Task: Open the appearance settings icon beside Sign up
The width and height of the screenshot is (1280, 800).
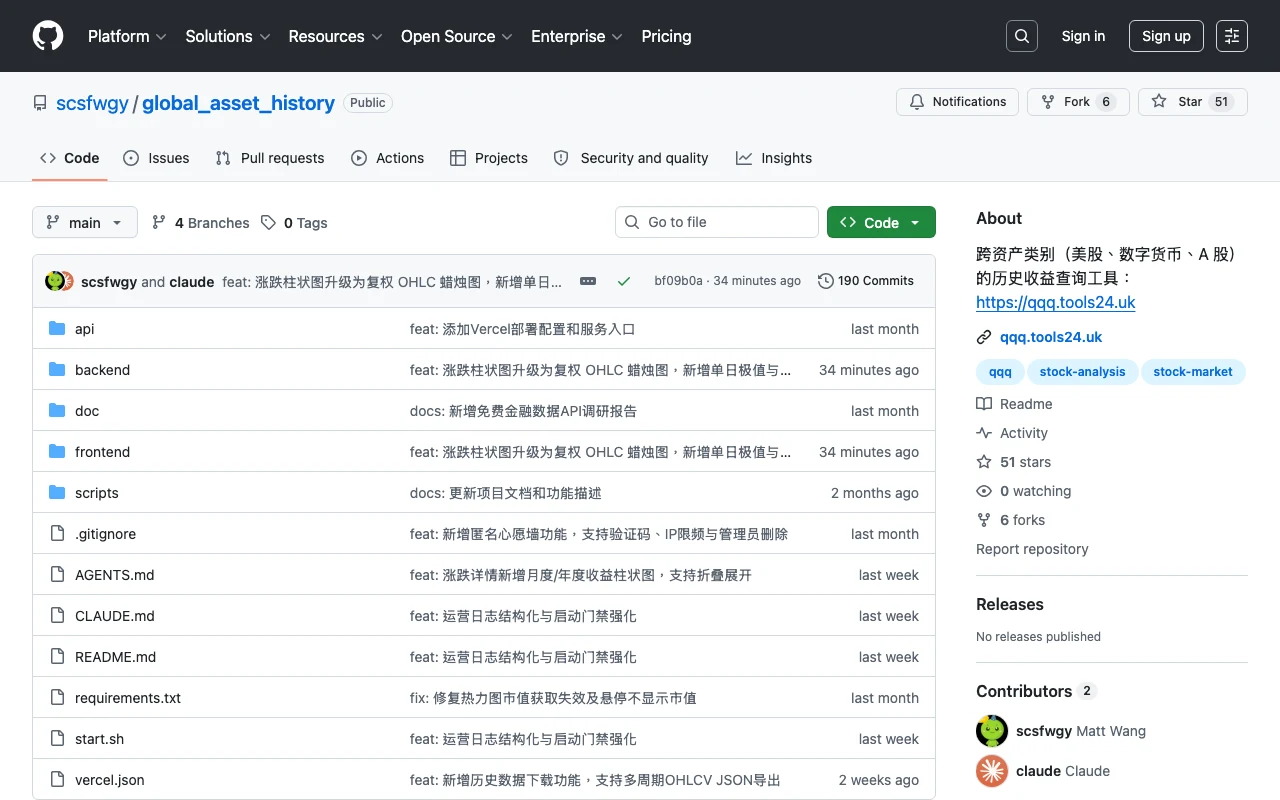Action: click(1232, 36)
